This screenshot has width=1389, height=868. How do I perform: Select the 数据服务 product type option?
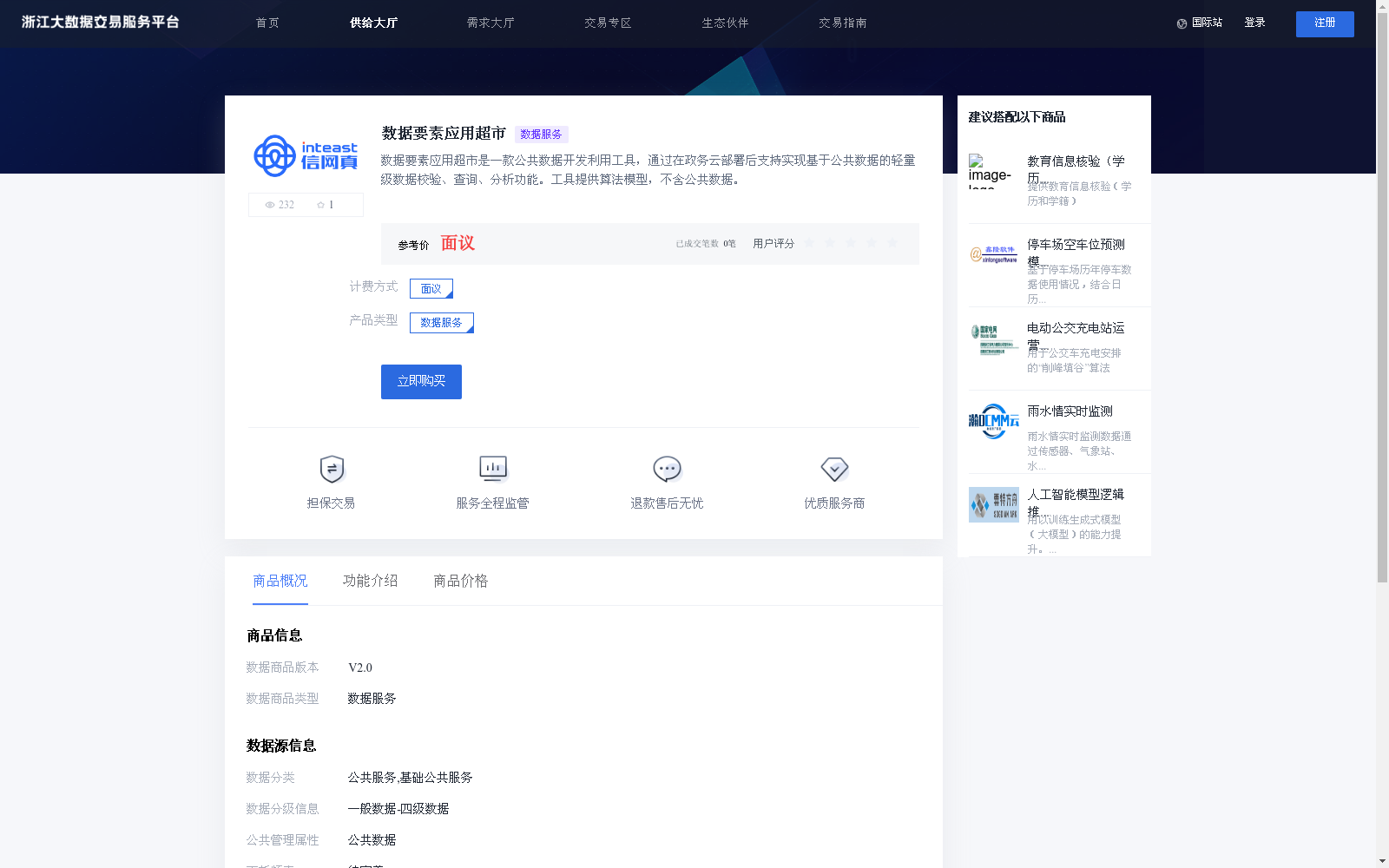pyautogui.click(x=442, y=323)
